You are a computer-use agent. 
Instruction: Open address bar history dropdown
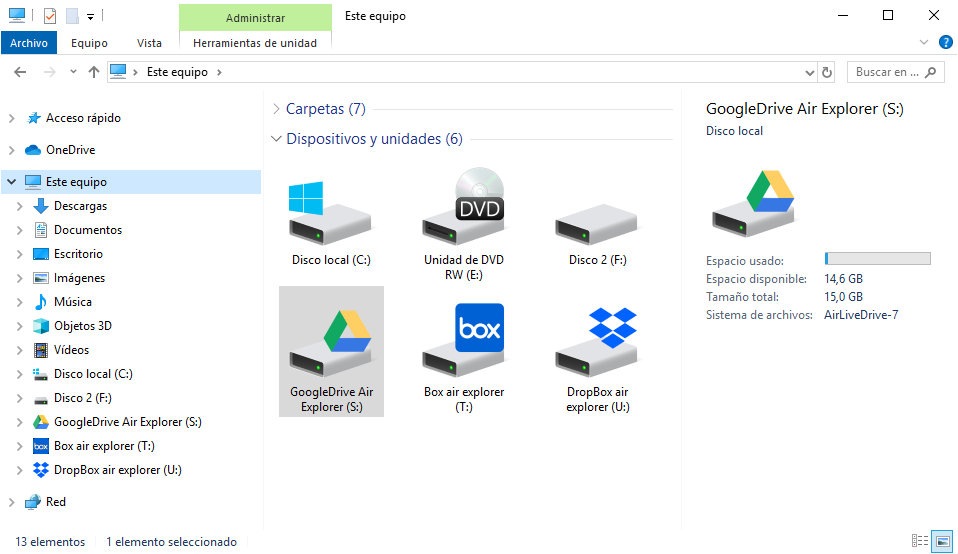(x=810, y=73)
